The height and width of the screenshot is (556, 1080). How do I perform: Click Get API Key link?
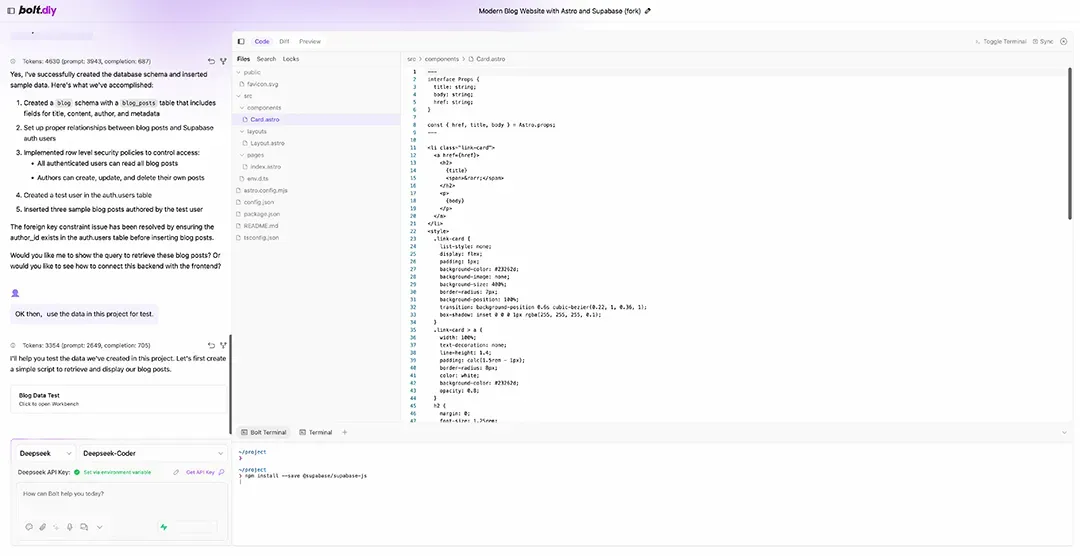[x=200, y=473]
